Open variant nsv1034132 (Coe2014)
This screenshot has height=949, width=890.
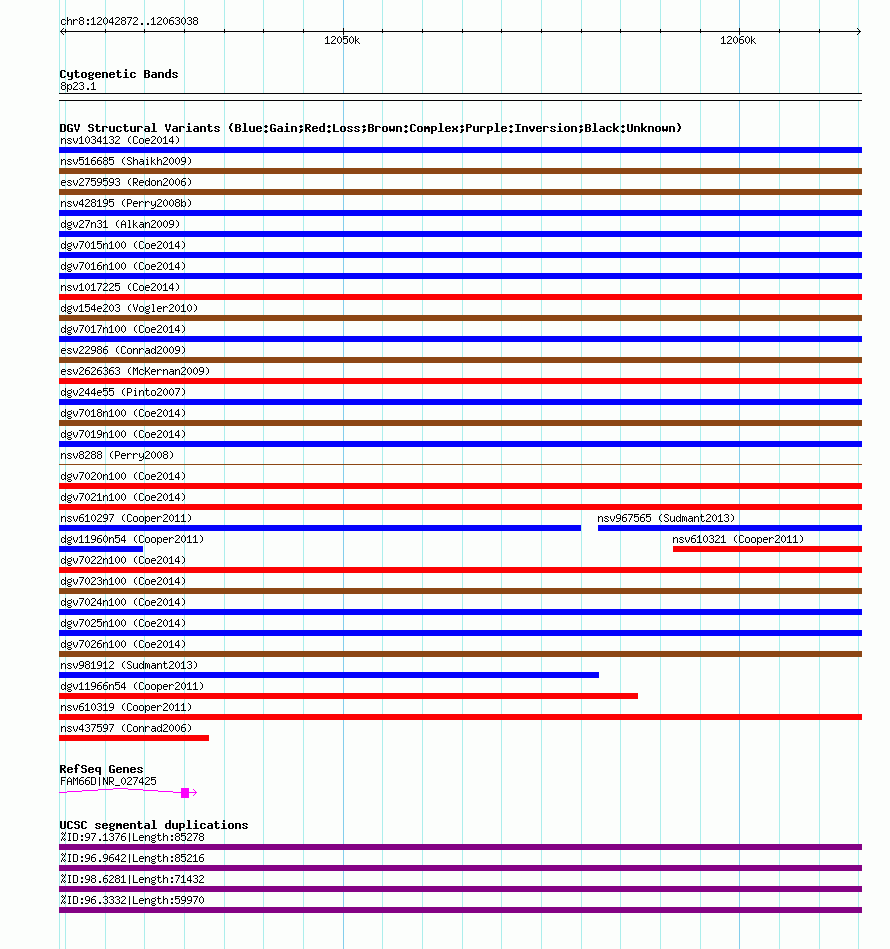click(x=120, y=140)
